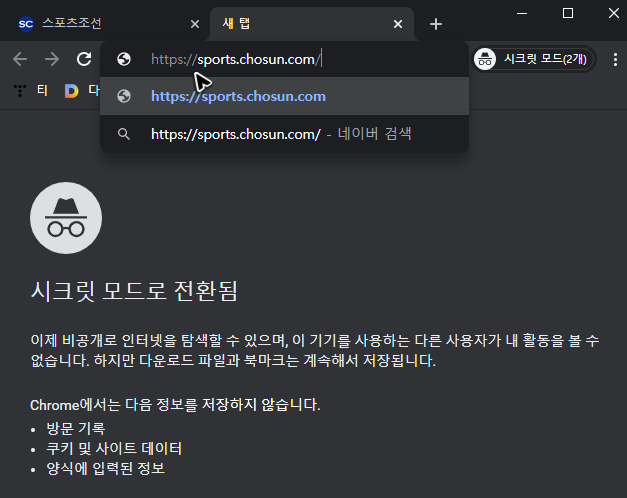Go back to previous page
The width and height of the screenshot is (627, 498).
coord(20,59)
